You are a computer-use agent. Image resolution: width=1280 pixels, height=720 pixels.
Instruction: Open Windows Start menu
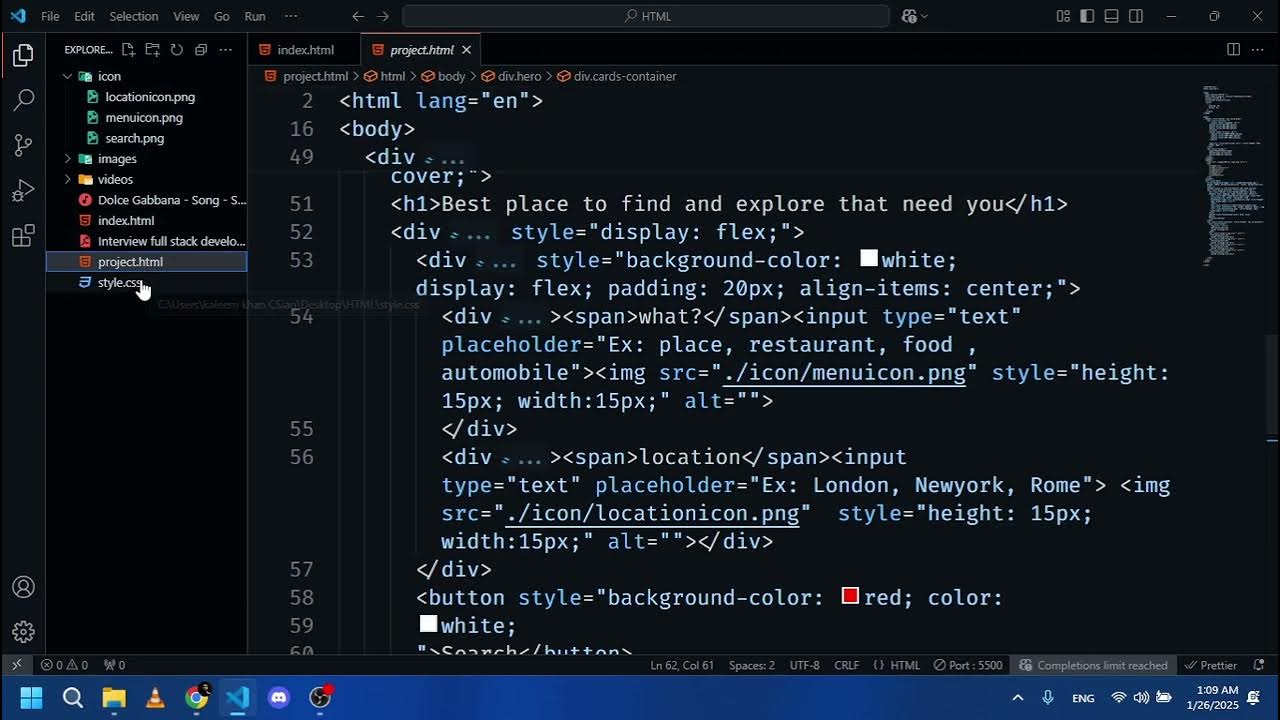(31, 697)
